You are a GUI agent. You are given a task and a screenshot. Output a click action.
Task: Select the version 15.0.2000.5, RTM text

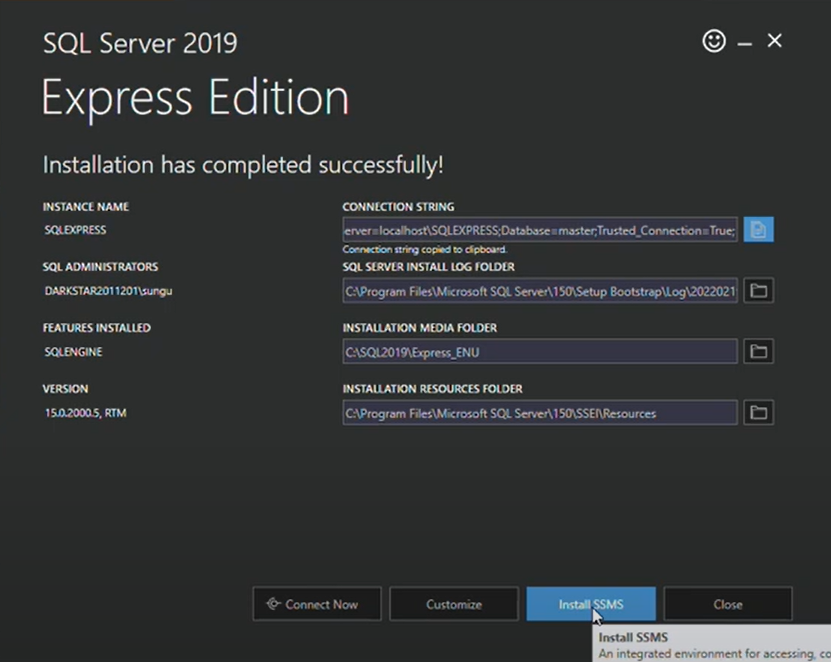(x=85, y=413)
